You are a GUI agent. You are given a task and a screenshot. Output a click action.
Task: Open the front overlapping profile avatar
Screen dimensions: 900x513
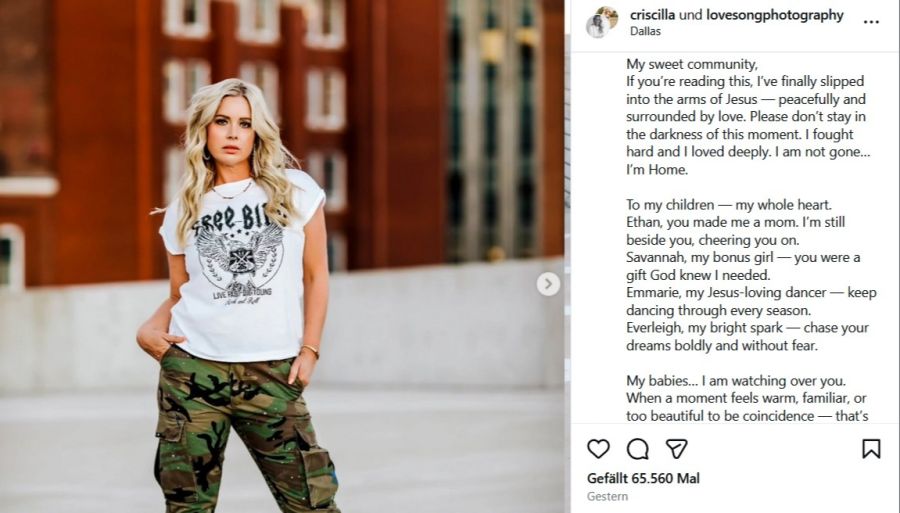(598, 26)
